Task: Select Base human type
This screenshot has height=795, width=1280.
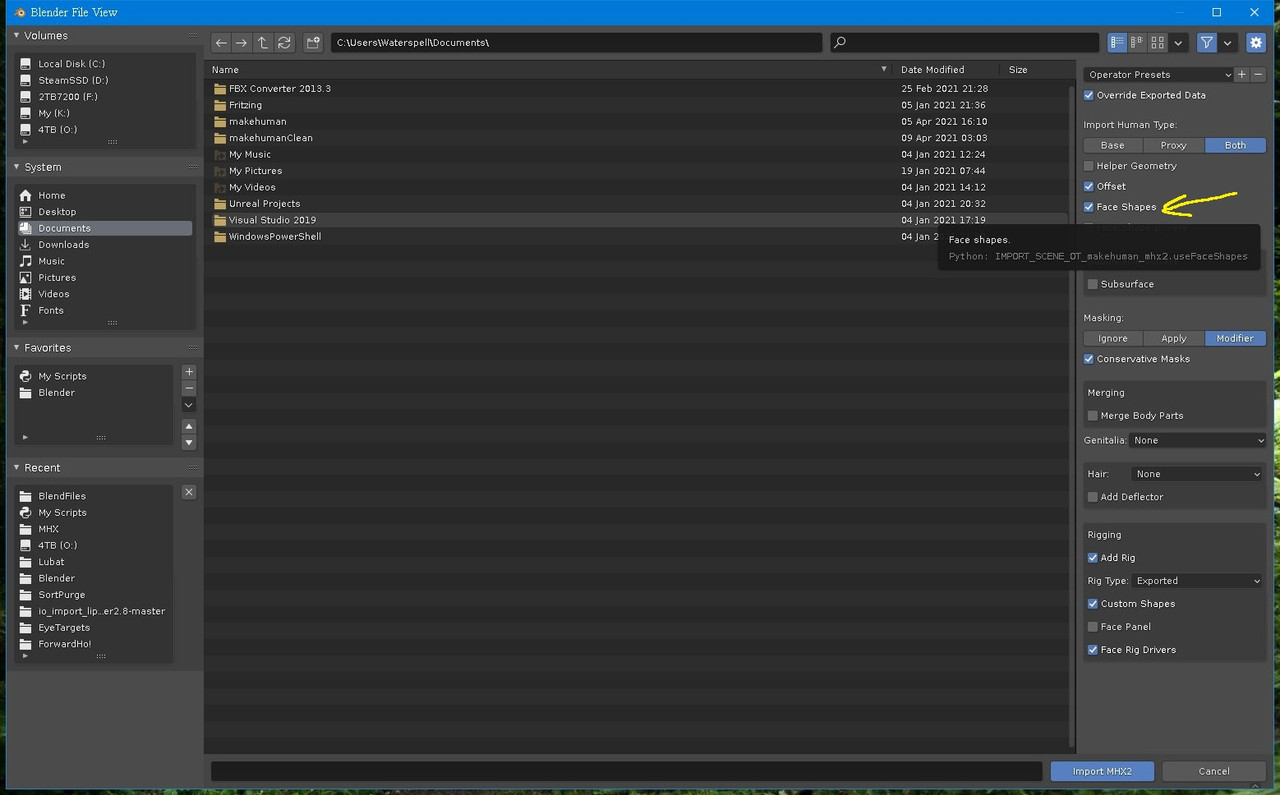Action: coord(1113,146)
